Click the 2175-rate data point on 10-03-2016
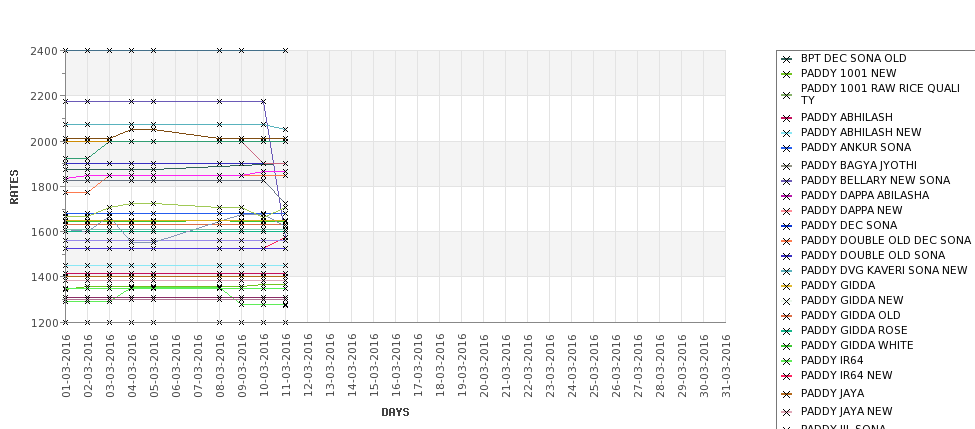Image resolution: width=975 pixels, height=429 pixels. click(x=264, y=101)
